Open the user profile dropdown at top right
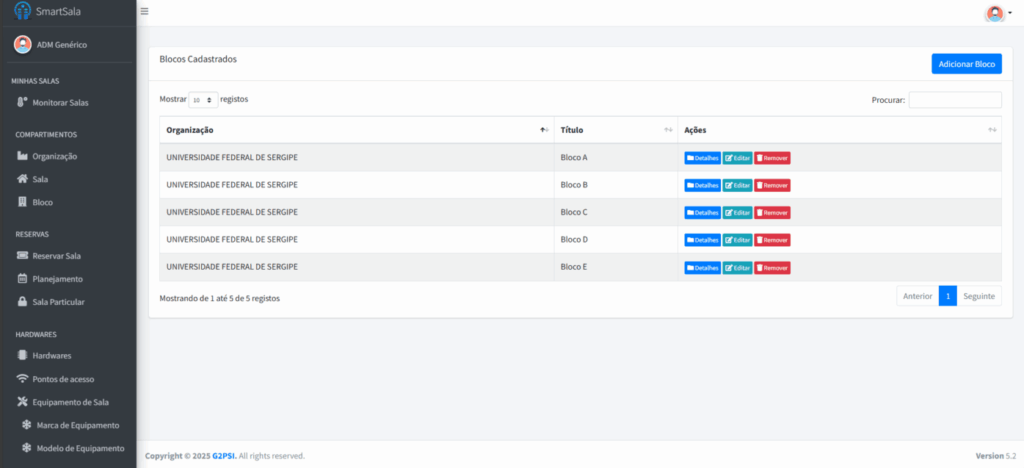Image resolution: width=1024 pixels, height=468 pixels. coord(998,13)
